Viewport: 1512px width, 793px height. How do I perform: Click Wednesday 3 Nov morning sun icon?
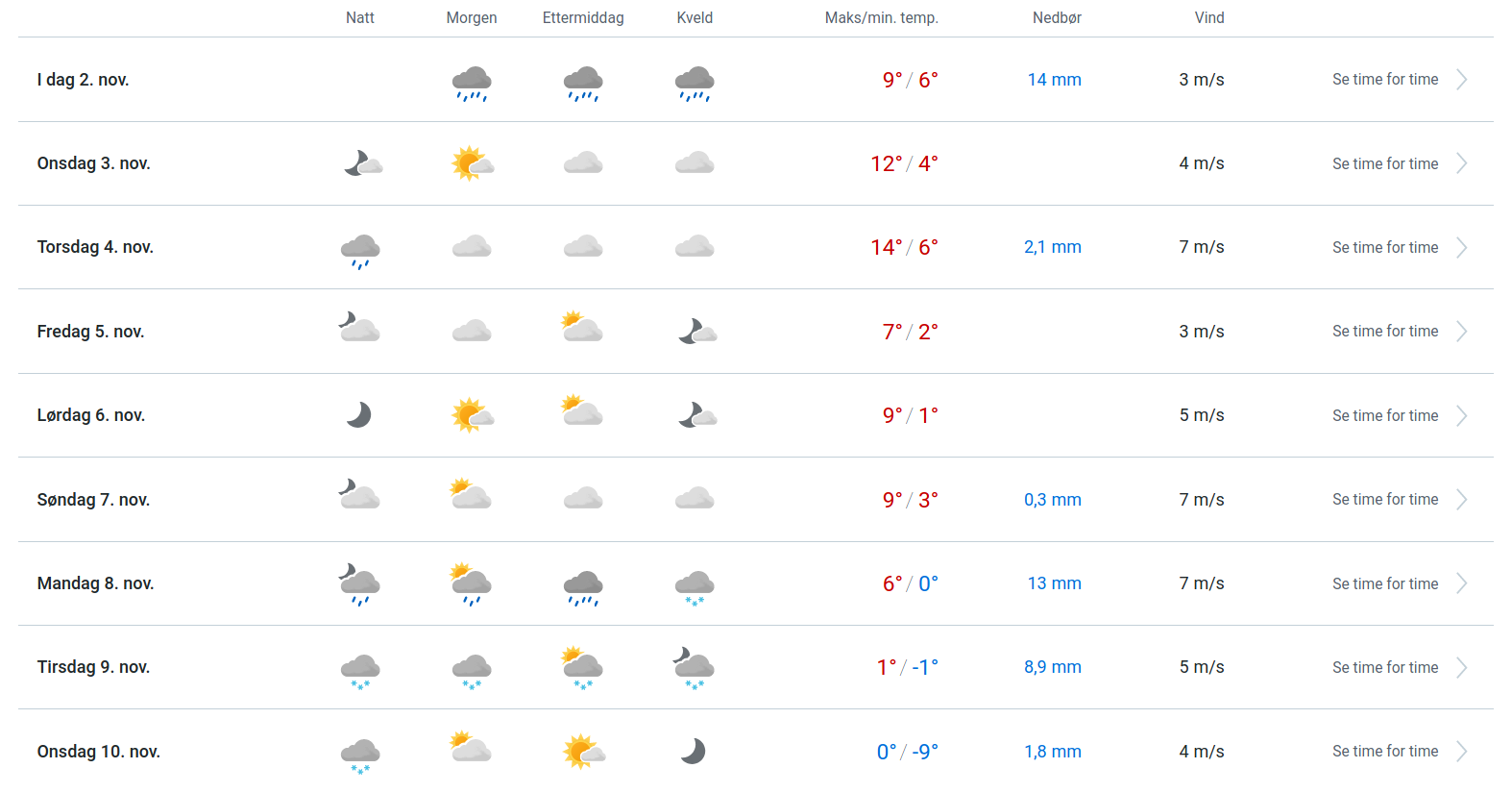(x=472, y=164)
